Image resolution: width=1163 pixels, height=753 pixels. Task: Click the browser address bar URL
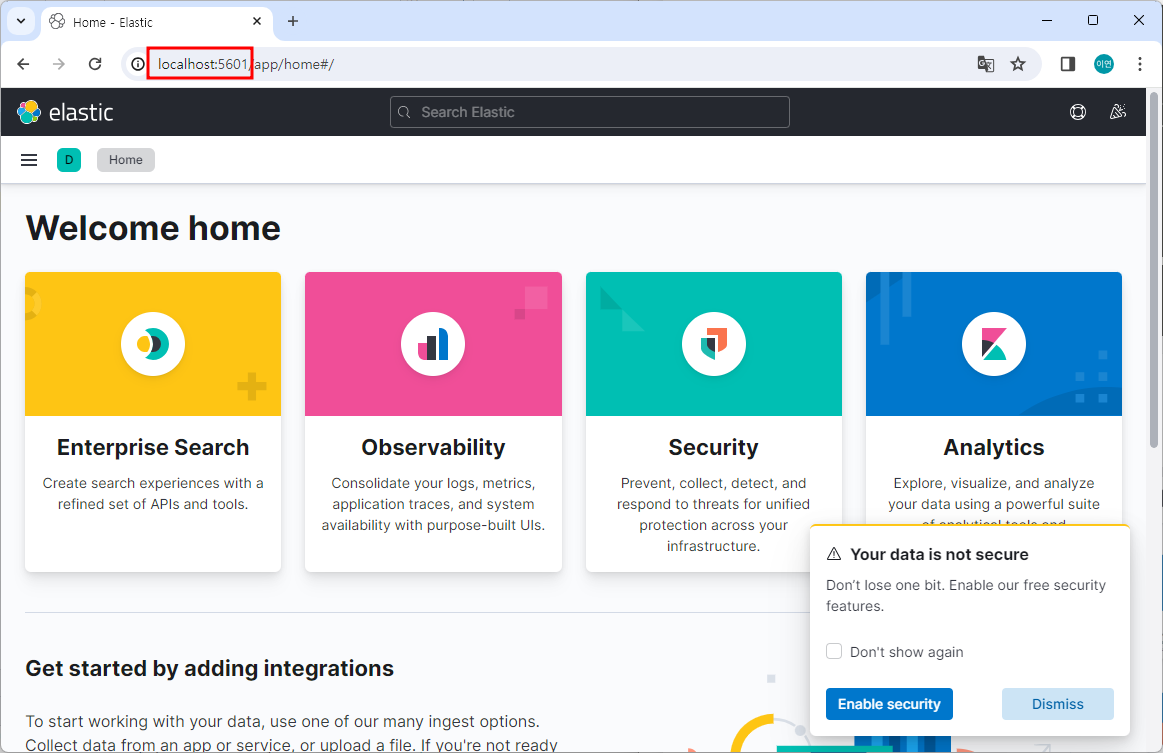pyautogui.click(x=246, y=64)
